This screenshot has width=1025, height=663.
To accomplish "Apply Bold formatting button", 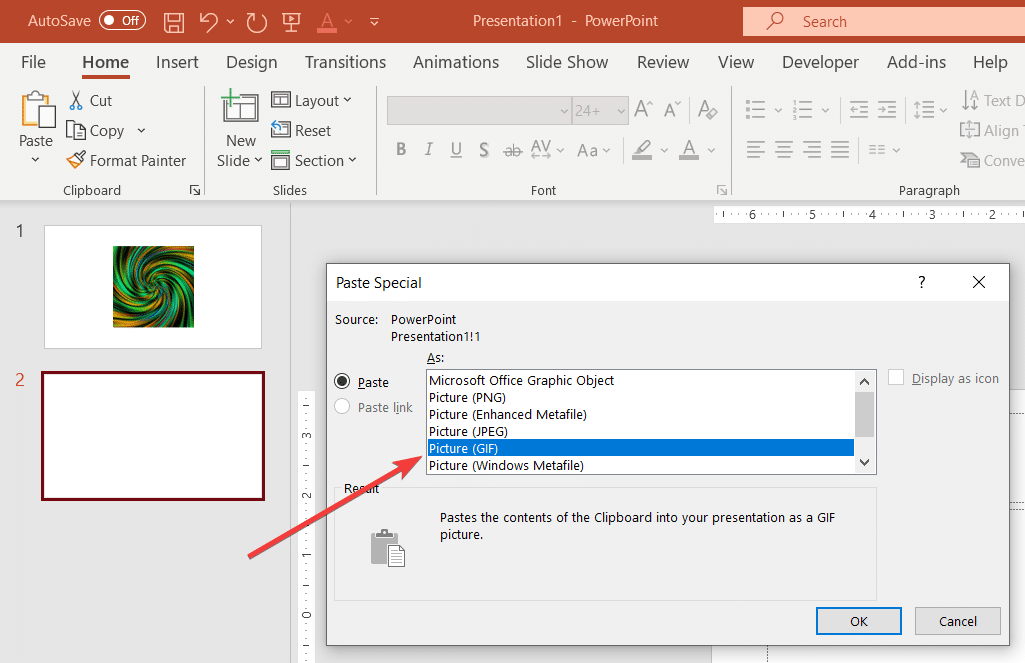I will click(401, 150).
